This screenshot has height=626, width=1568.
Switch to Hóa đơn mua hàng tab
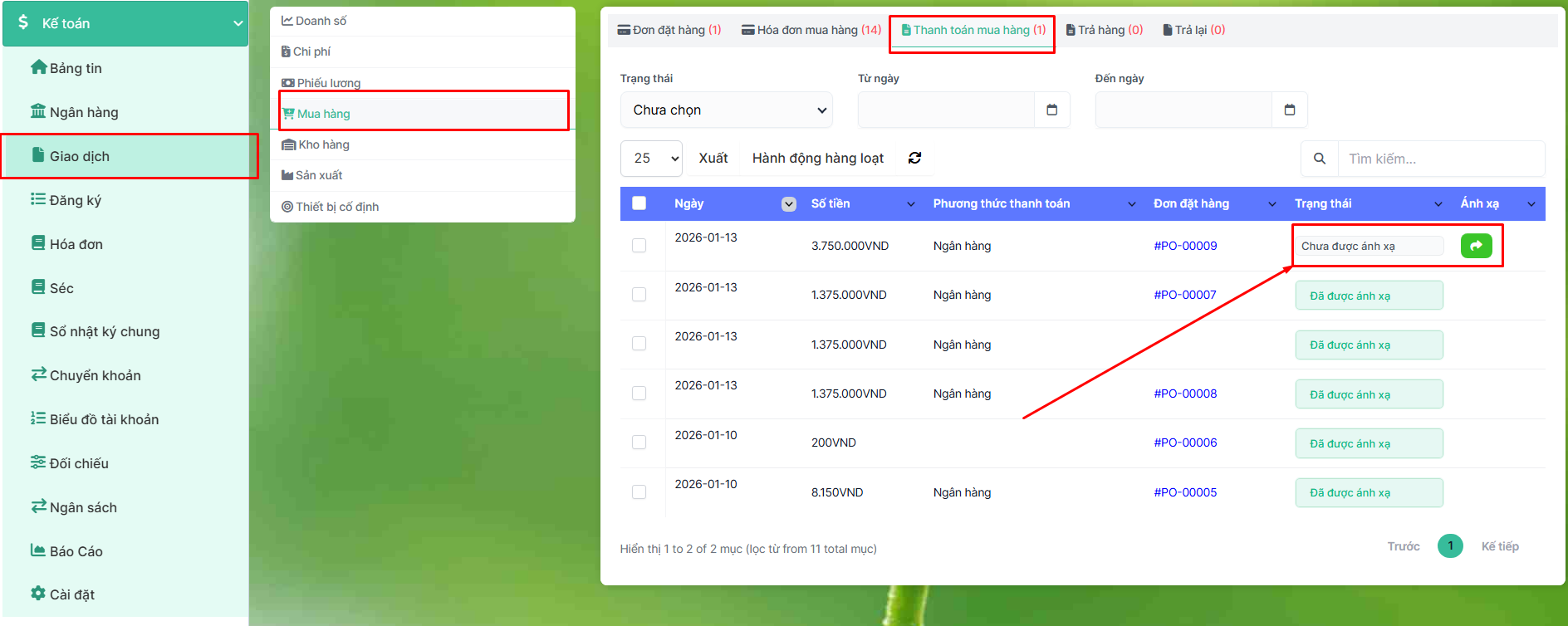click(x=811, y=30)
